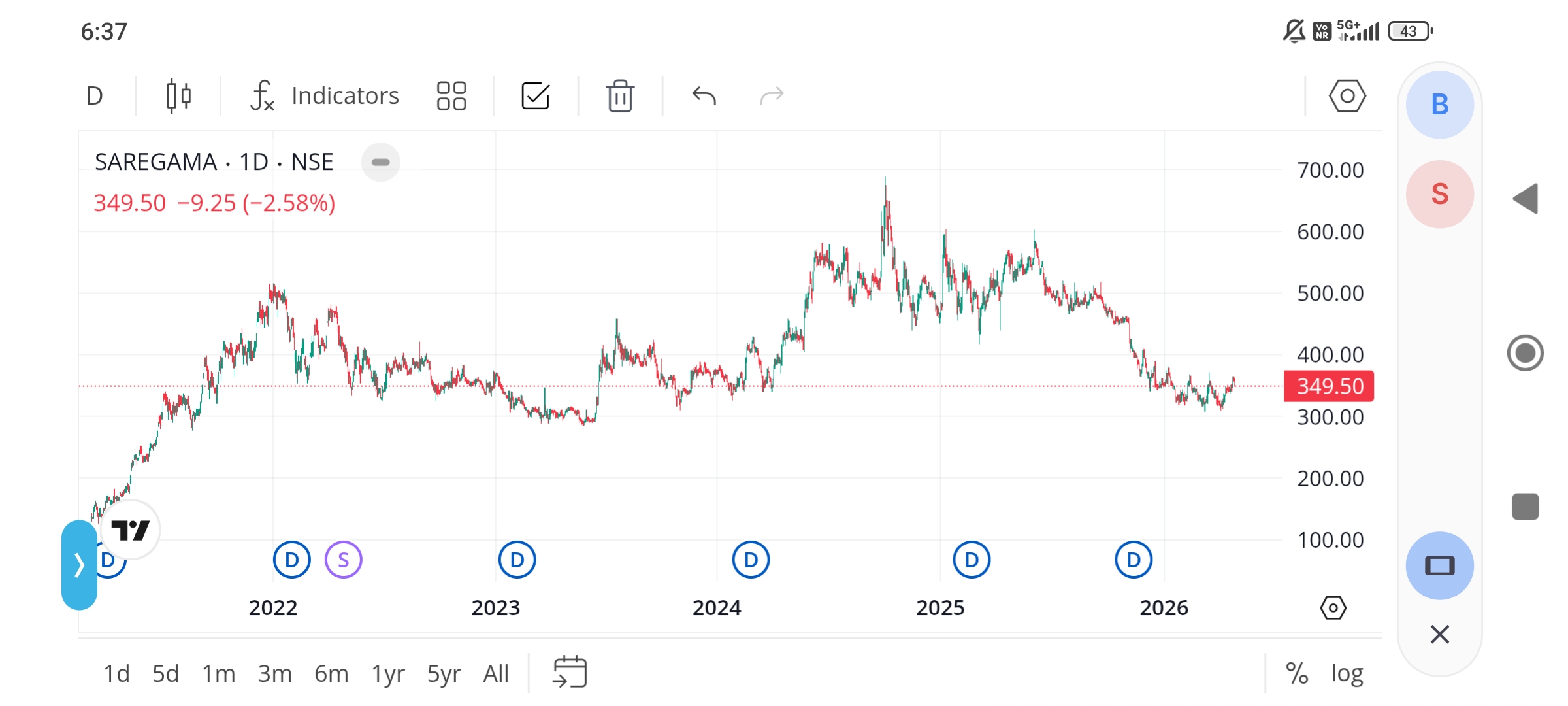Select the All time range
This screenshot has height=706, width=1568.
pos(496,673)
